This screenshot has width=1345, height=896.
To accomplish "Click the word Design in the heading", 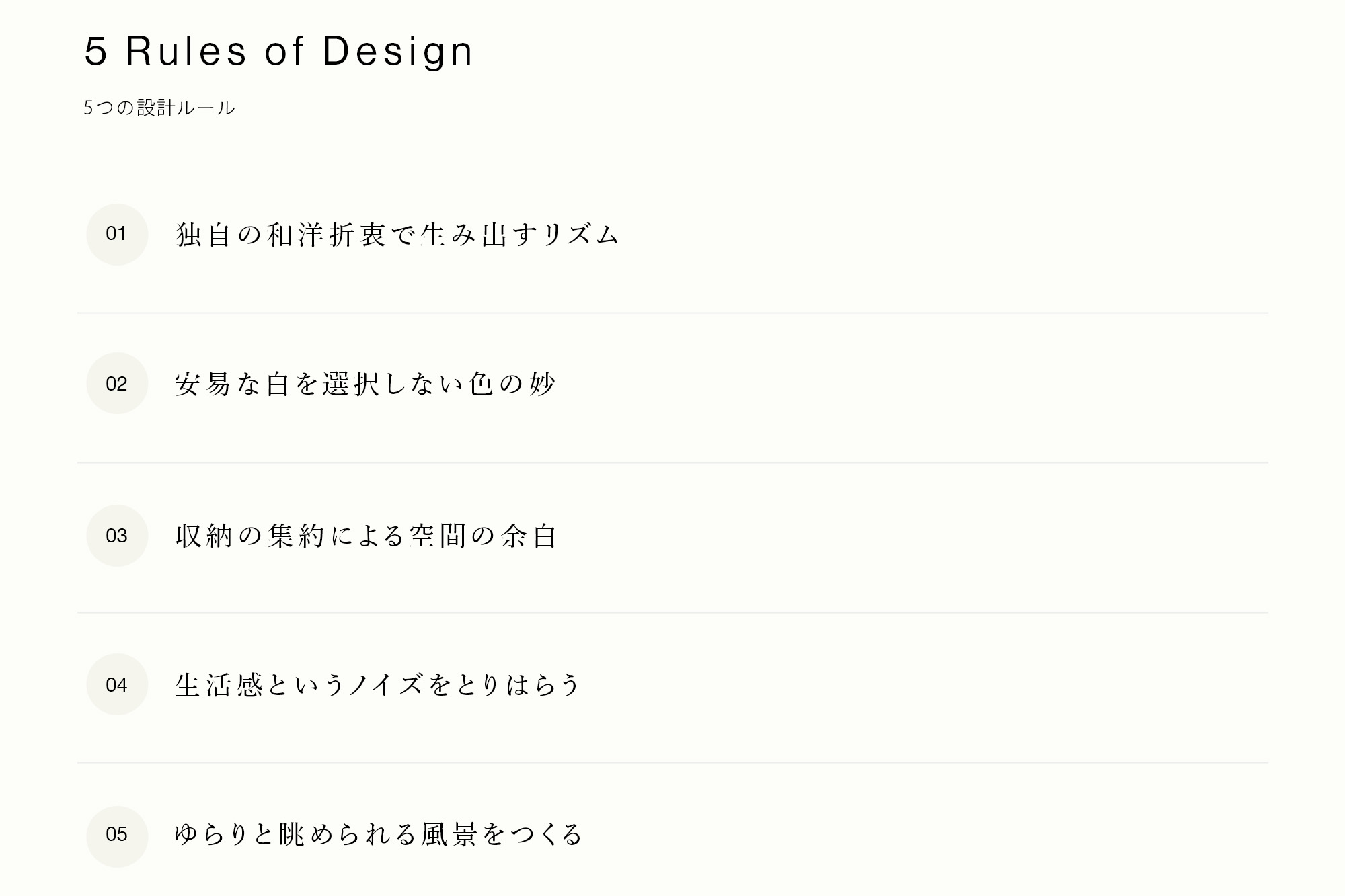I will (x=397, y=52).
